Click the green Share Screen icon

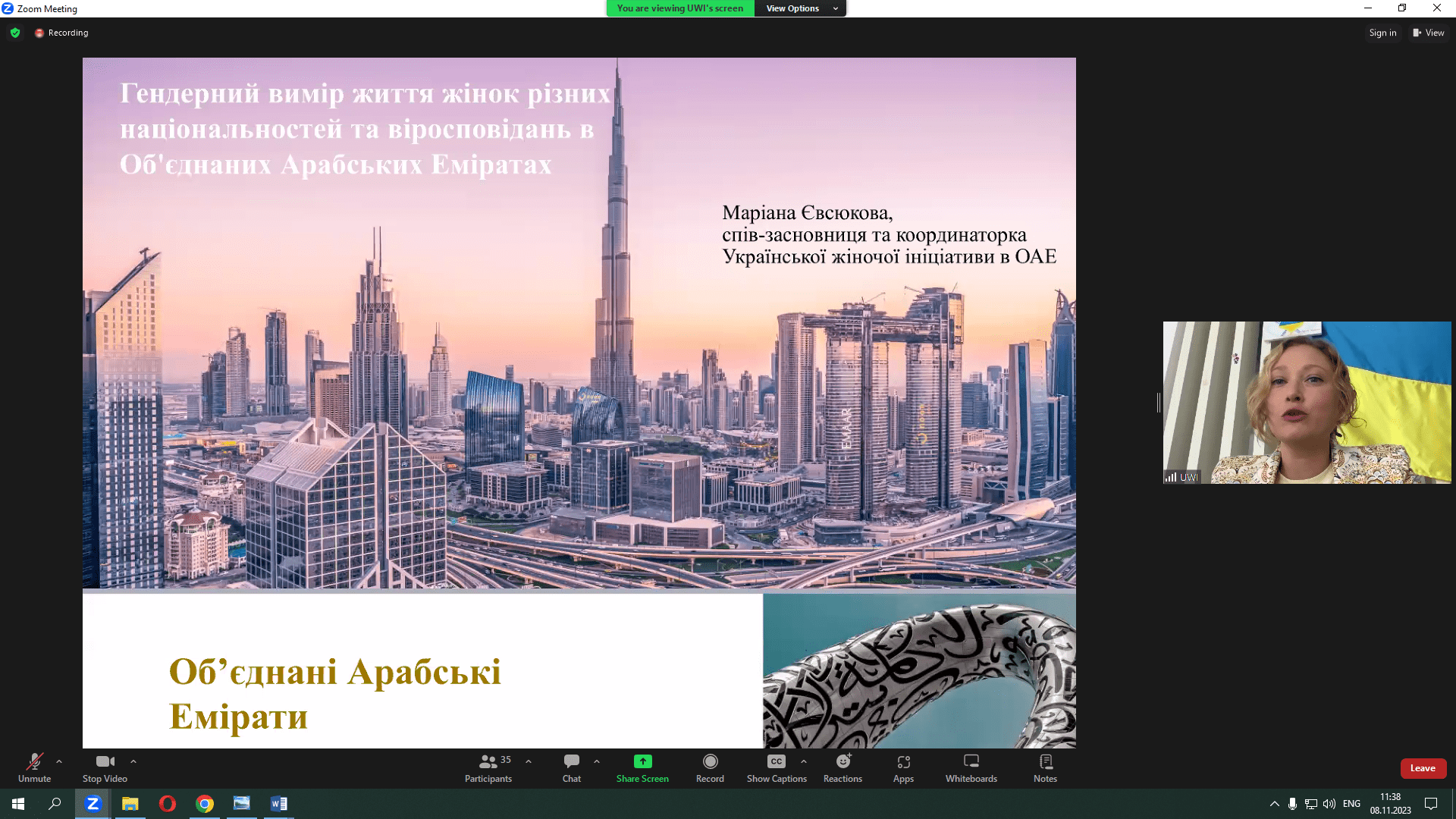642,762
